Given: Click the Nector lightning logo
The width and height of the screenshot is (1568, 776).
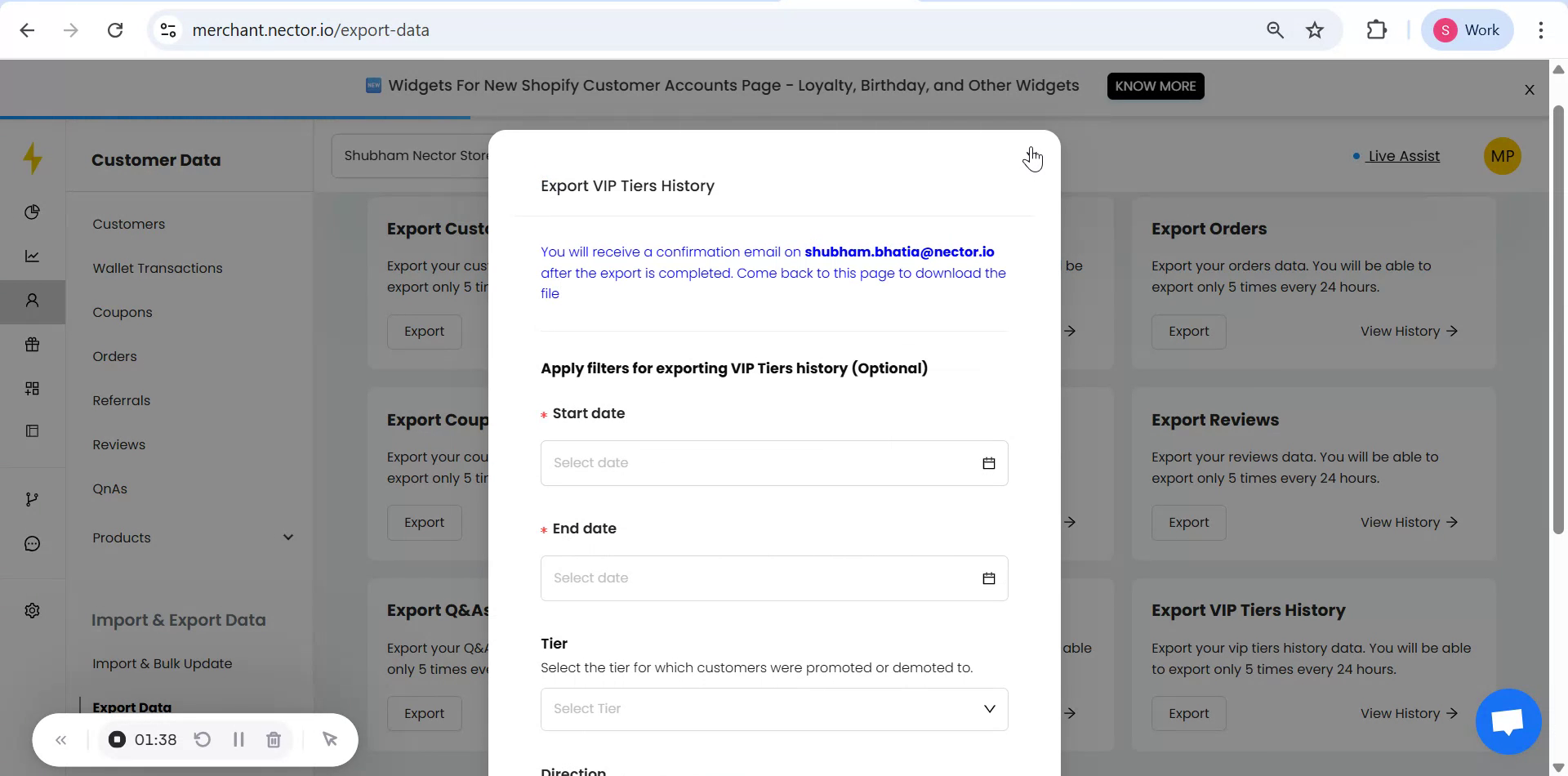Looking at the screenshot, I should pyautogui.click(x=33, y=158).
